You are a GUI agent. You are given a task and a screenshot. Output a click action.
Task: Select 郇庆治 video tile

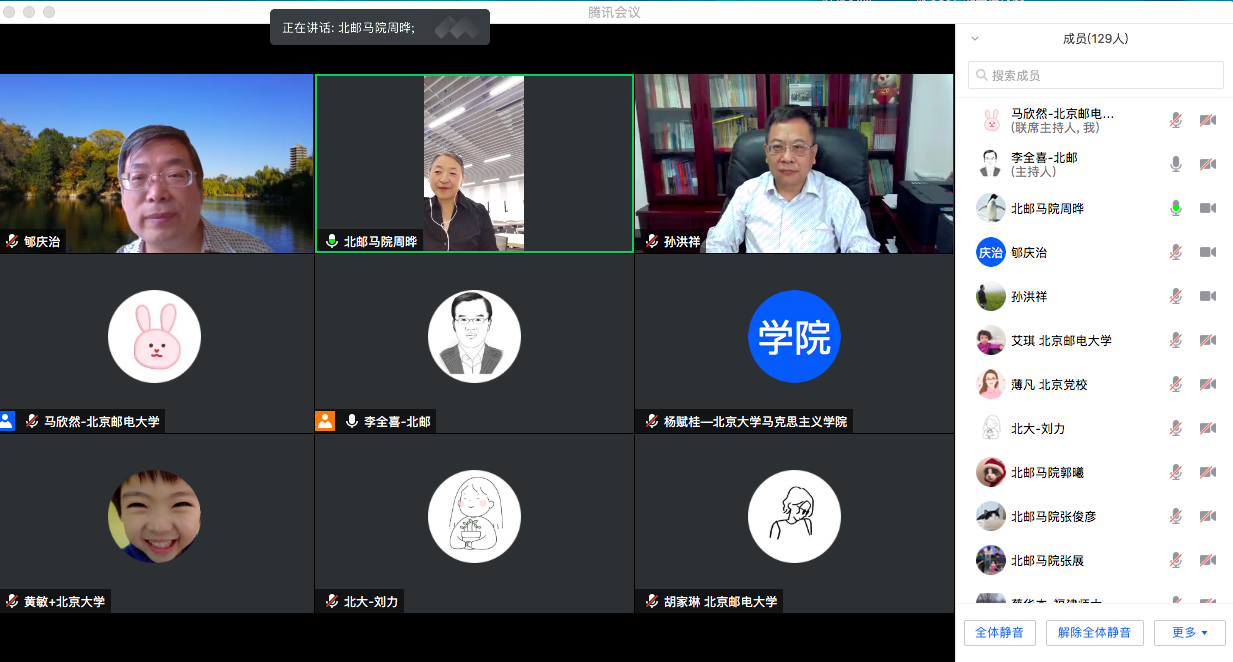157,164
